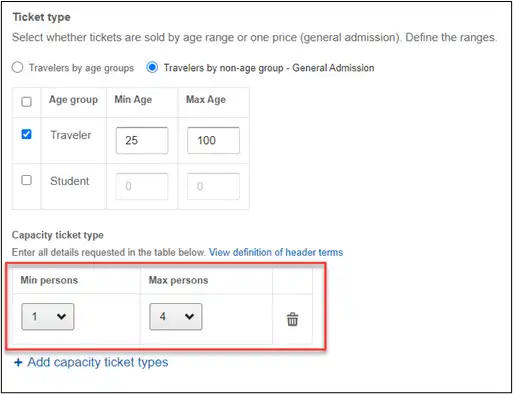
Task: Click the Max Age column header
Action: coord(206,99)
